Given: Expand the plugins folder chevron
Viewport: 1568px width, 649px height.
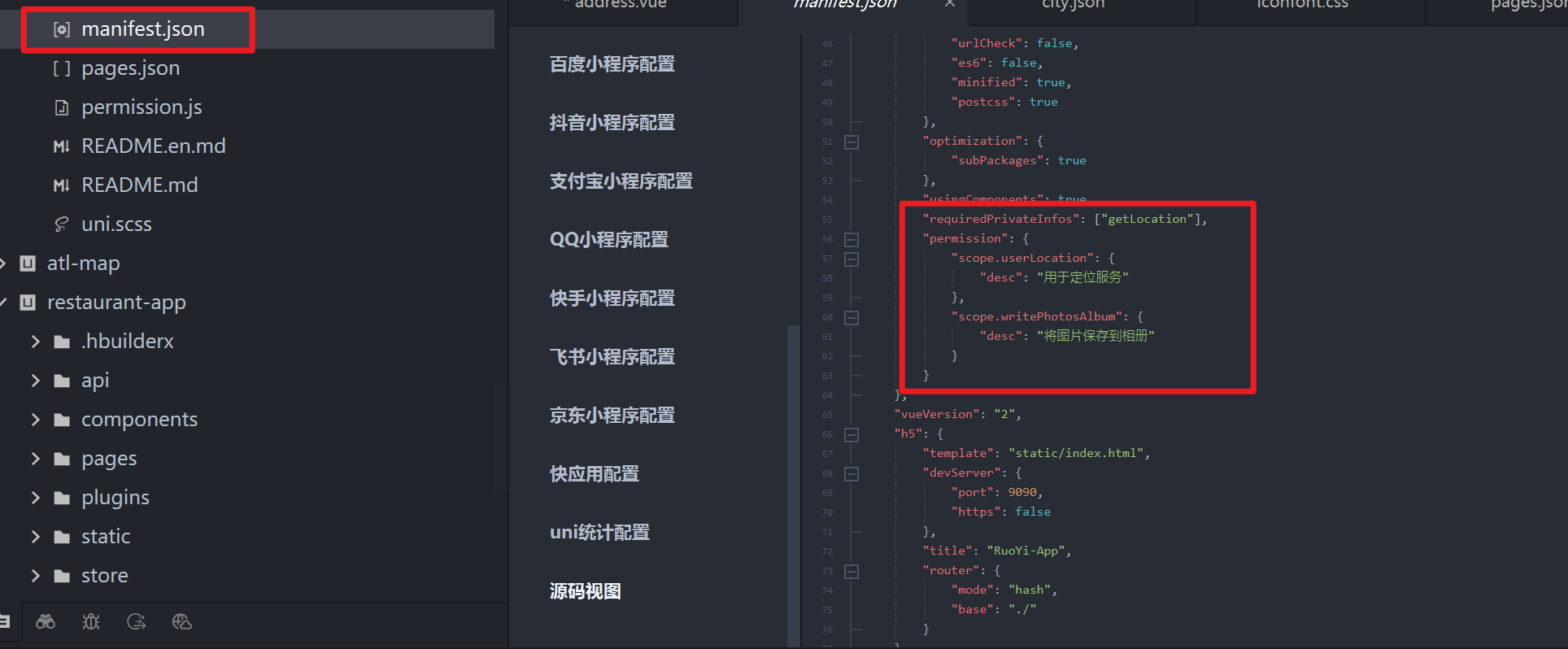Looking at the screenshot, I should pyautogui.click(x=35, y=498).
